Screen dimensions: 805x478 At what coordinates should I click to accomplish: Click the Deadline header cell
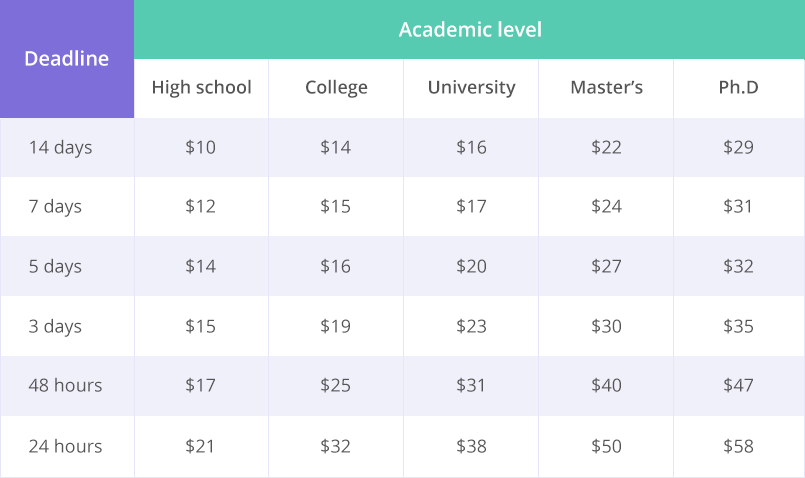[66, 59]
